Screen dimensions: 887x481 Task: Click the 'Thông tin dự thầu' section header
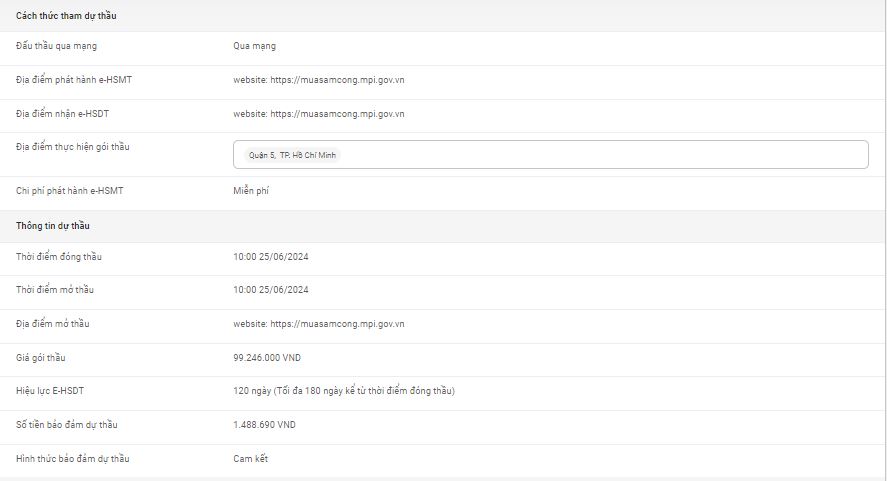53,226
